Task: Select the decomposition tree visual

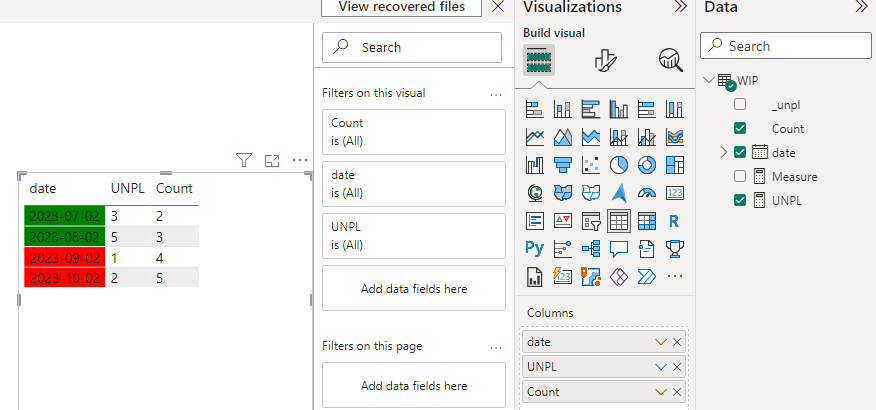Action: tap(591, 248)
